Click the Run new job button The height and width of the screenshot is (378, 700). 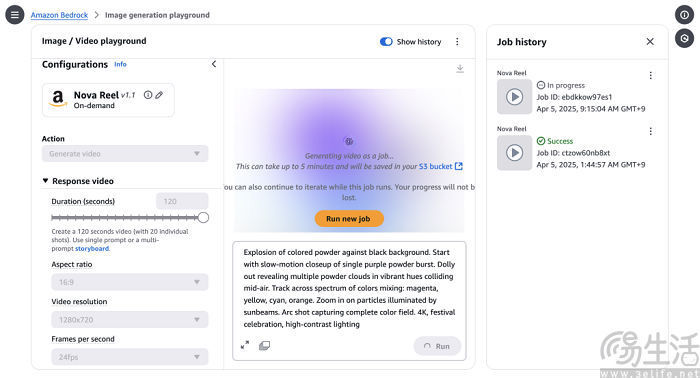[348, 219]
